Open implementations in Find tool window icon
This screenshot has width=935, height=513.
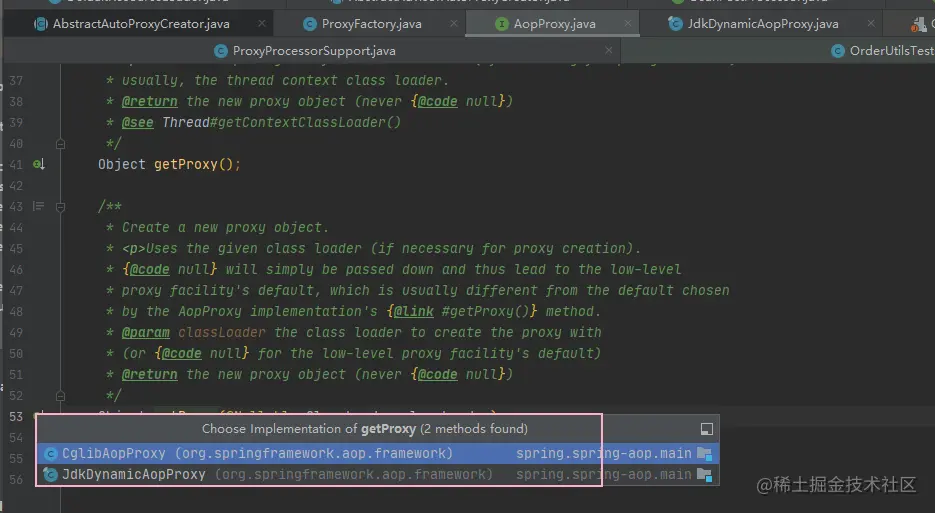click(x=707, y=429)
